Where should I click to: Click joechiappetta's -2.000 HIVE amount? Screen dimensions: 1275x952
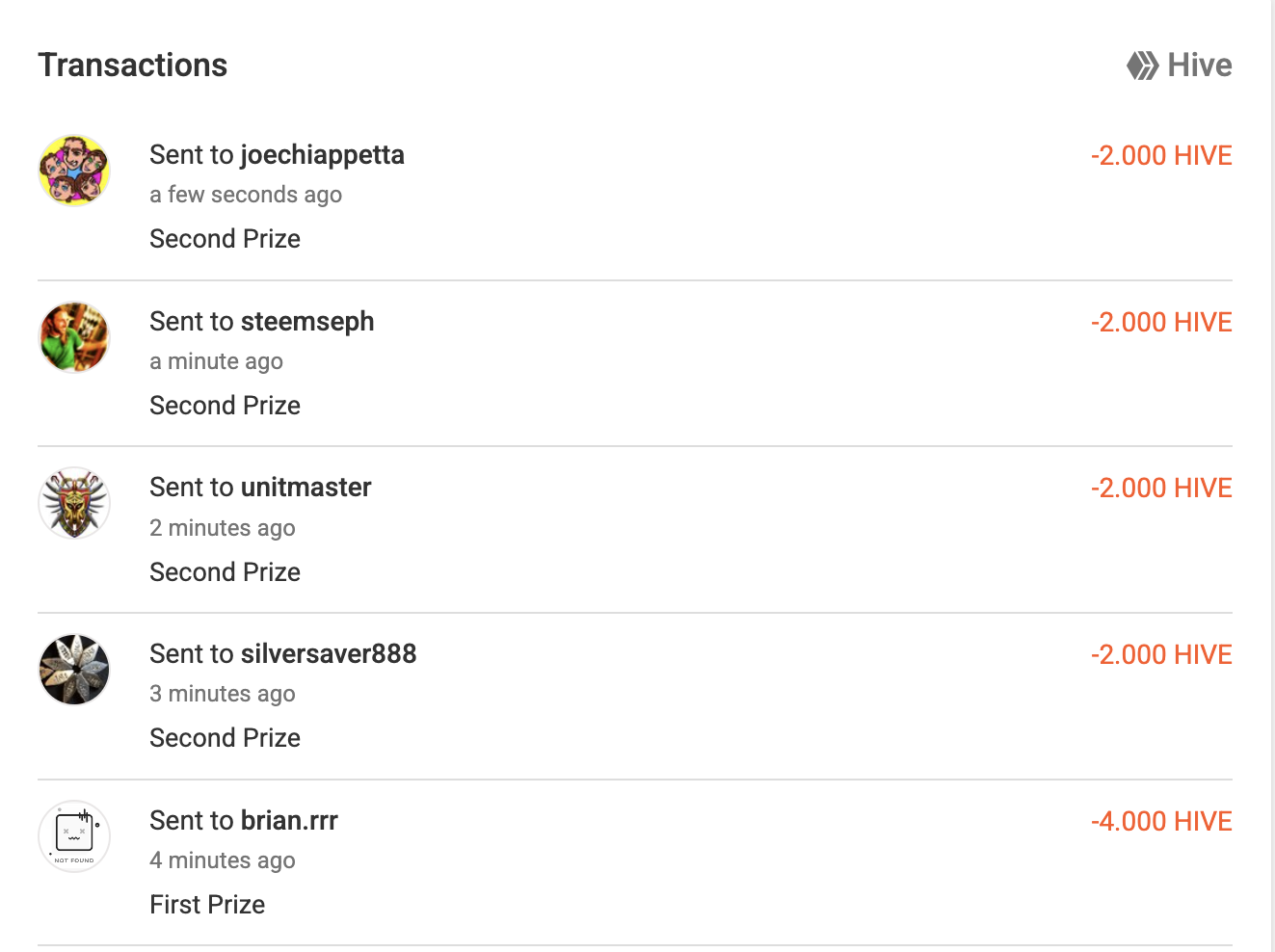point(1161,155)
